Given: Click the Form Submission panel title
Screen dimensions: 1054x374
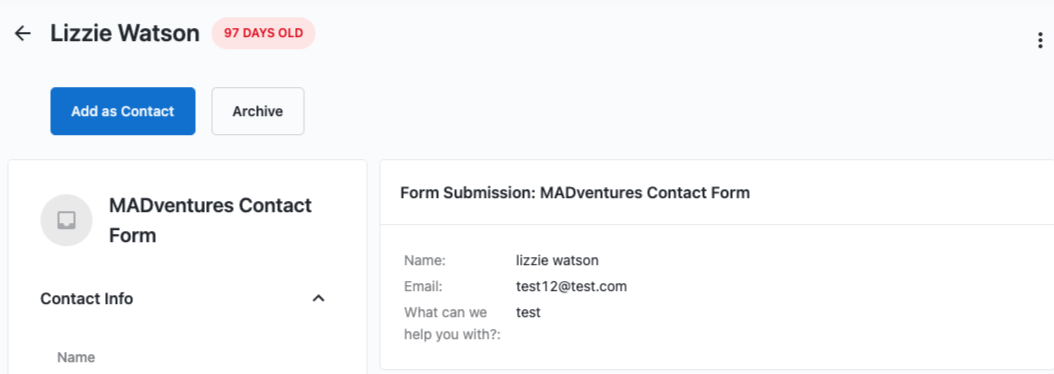Looking at the screenshot, I should tap(575, 193).
